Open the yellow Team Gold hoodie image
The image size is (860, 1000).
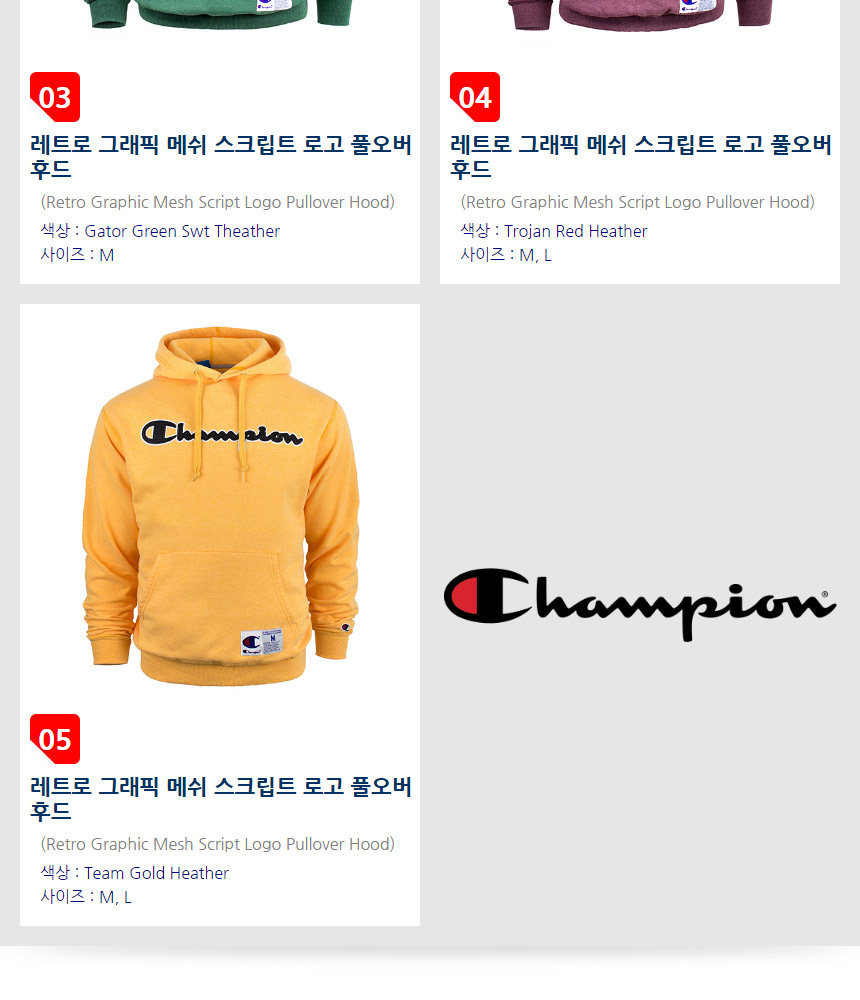pos(220,507)
